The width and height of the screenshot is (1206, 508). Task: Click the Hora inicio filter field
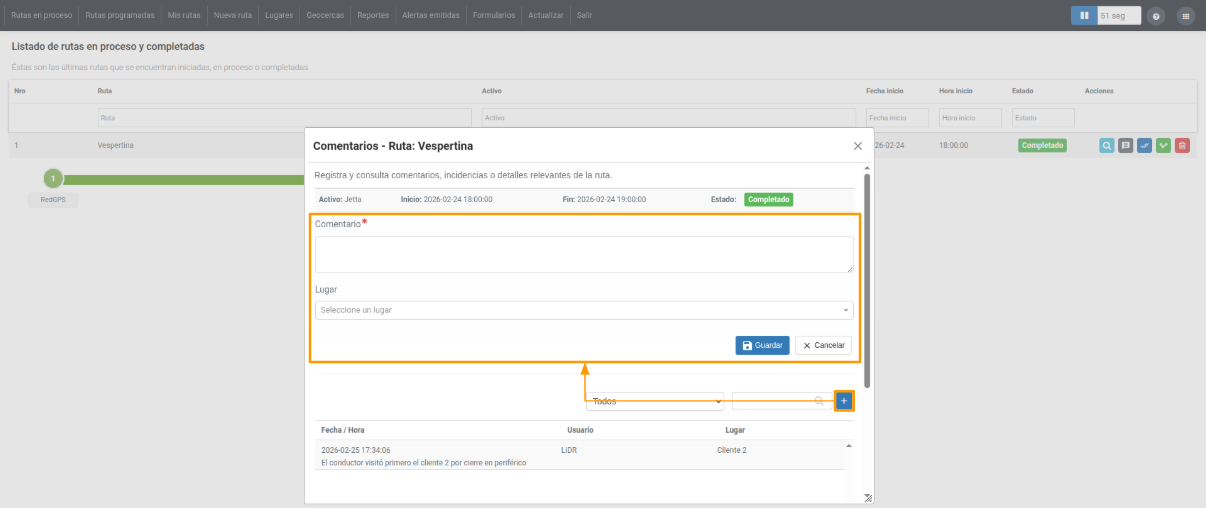[x=970, y=117]
